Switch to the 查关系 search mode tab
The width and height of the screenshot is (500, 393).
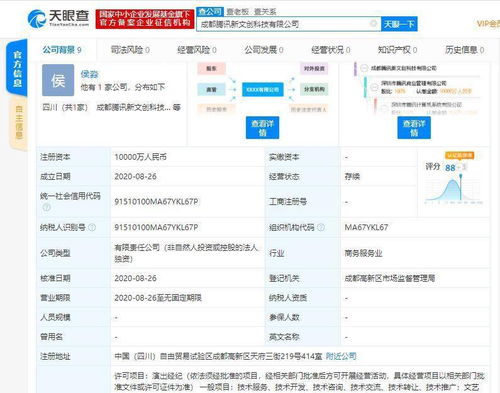click(265, 12)
